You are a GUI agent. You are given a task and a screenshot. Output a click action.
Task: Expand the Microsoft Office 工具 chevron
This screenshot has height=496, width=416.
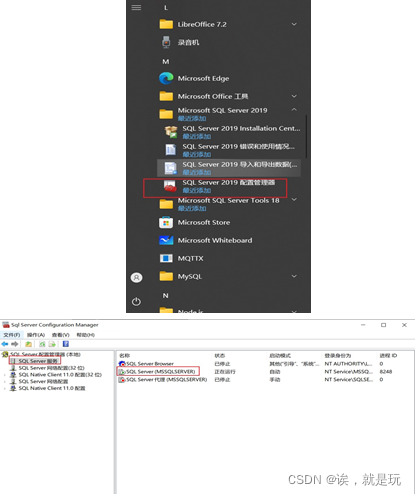[x=294, y=96]
